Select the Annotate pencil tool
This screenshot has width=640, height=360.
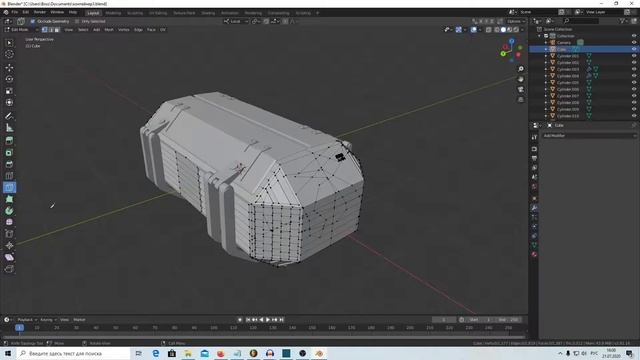(9, 116)
